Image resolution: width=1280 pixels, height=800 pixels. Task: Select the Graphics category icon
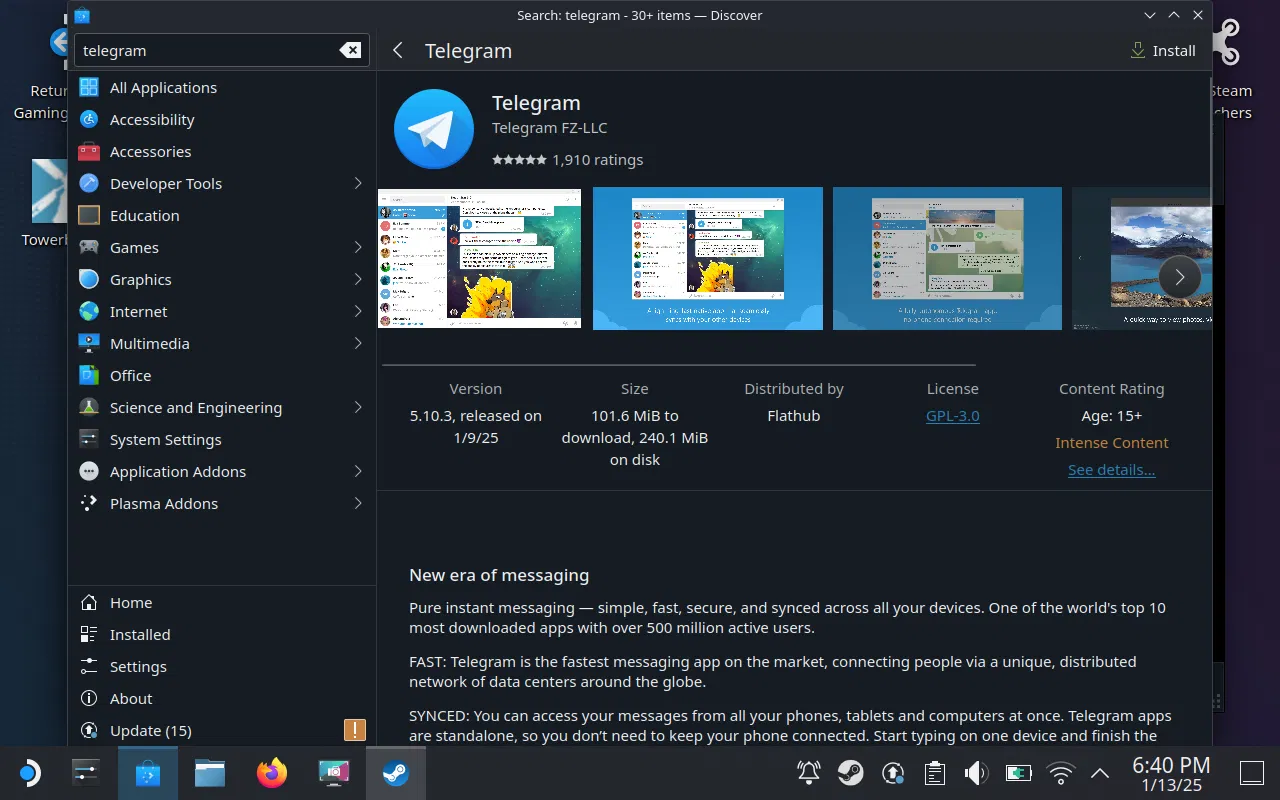[x=89, y=280]
